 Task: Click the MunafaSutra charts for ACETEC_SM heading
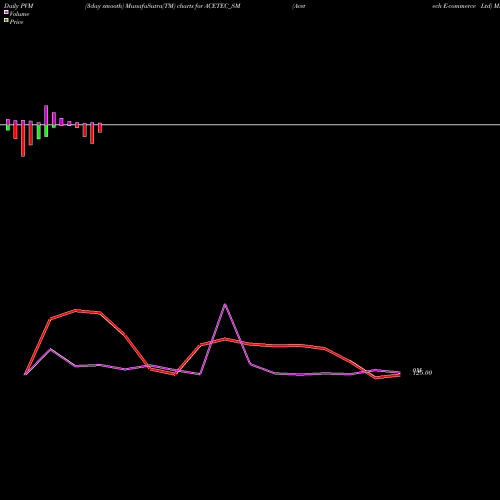tap(163, 6)
